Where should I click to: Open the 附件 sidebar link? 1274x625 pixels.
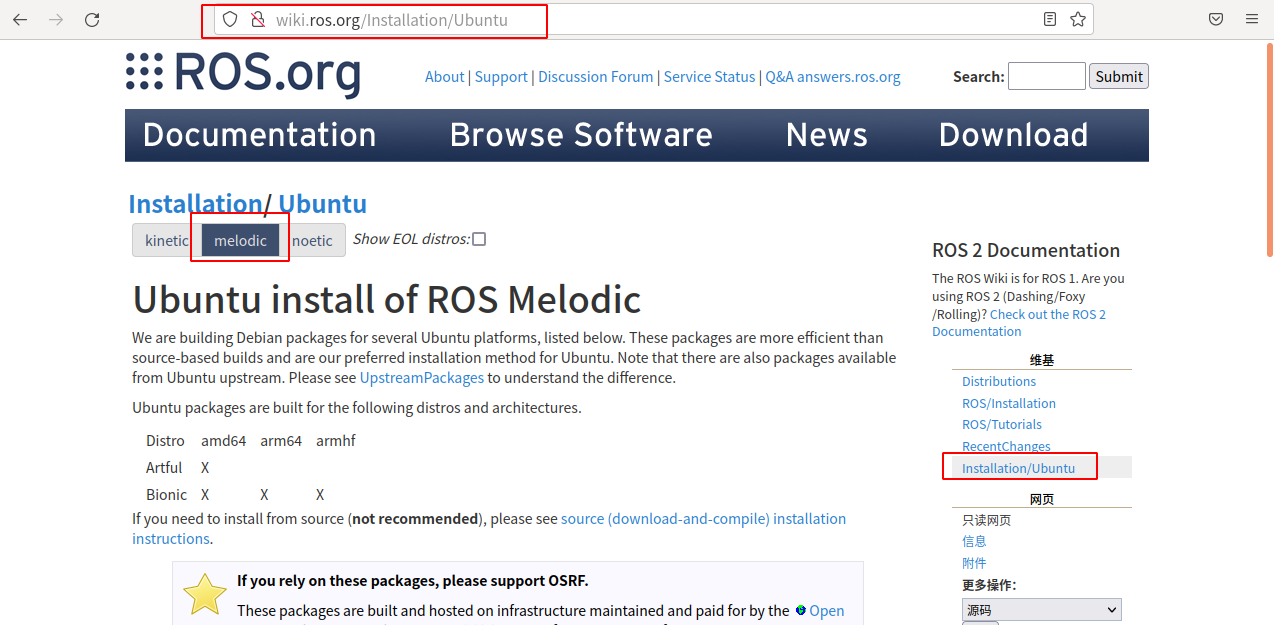tap(974, 563)
